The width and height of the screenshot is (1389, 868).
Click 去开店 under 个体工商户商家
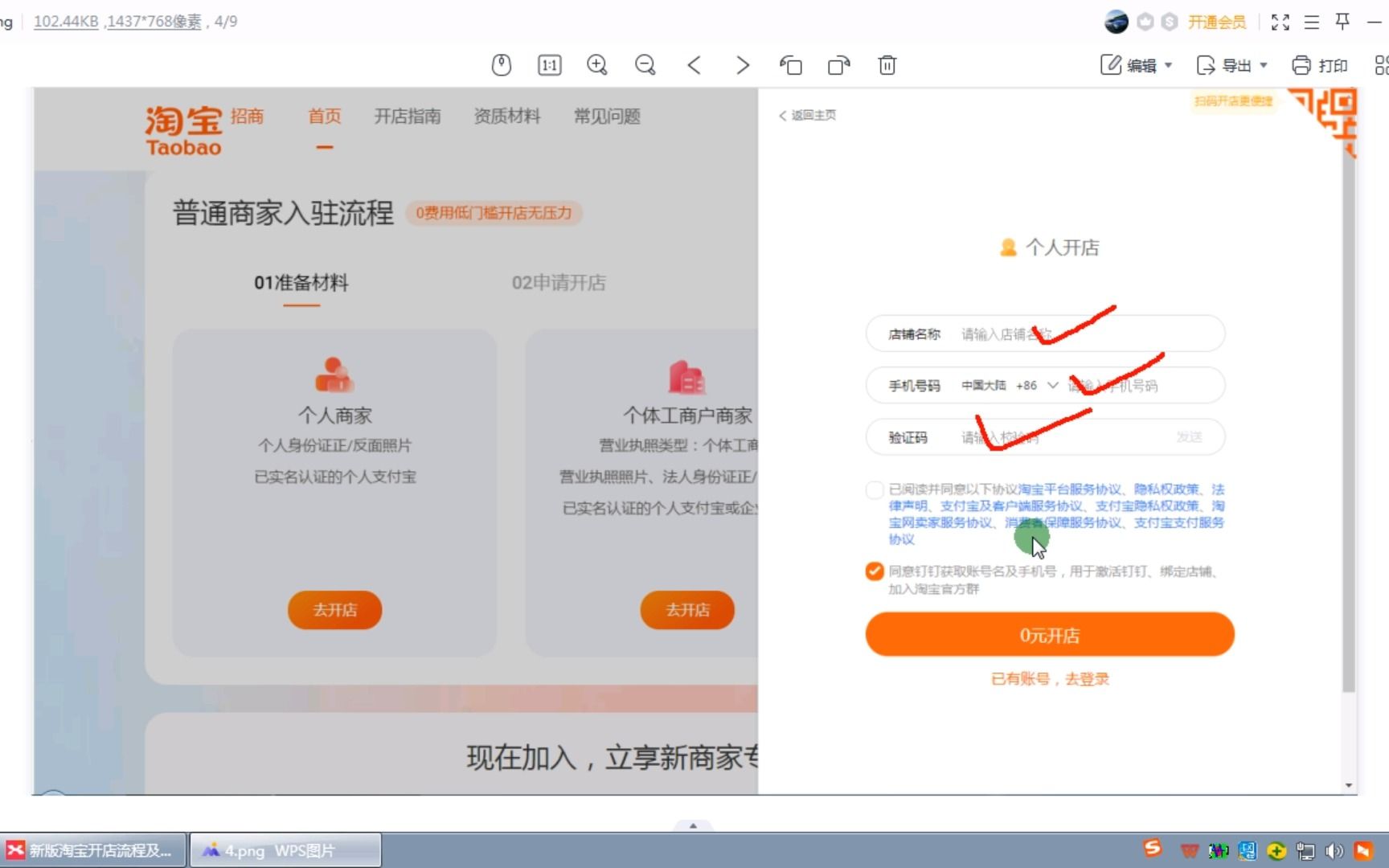click(x=687, y=610)
